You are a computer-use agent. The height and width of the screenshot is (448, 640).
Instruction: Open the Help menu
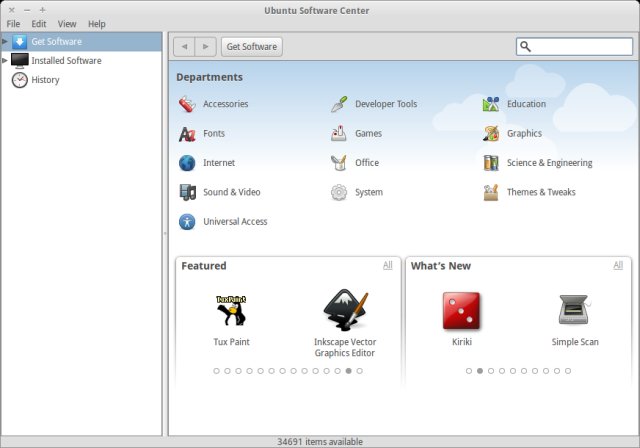pos(97,24)
